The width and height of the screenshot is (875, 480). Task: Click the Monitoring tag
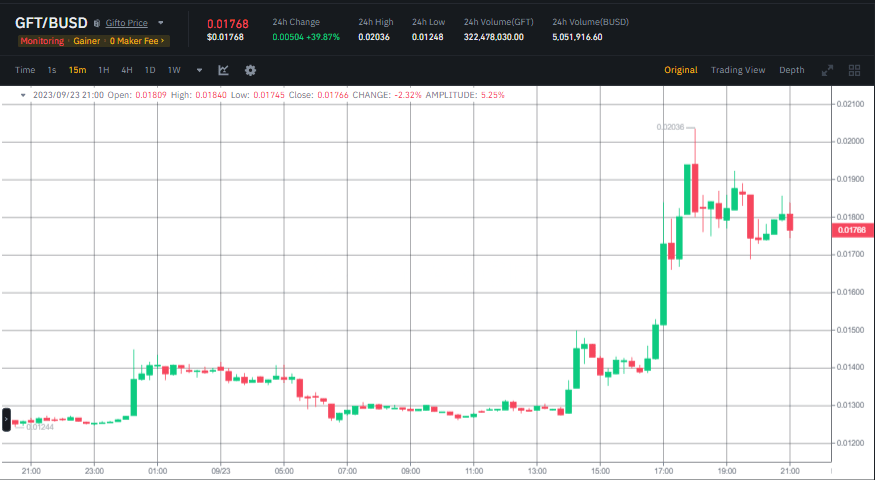tap(42, 41)
